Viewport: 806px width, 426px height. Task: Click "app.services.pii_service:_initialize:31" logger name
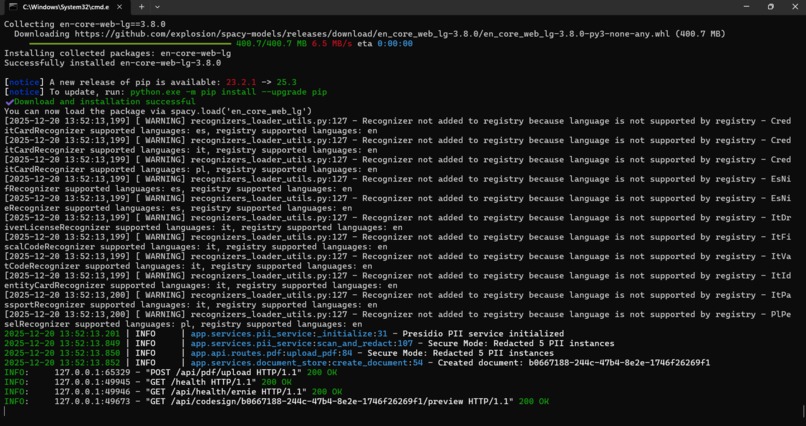tap(289, 334)
